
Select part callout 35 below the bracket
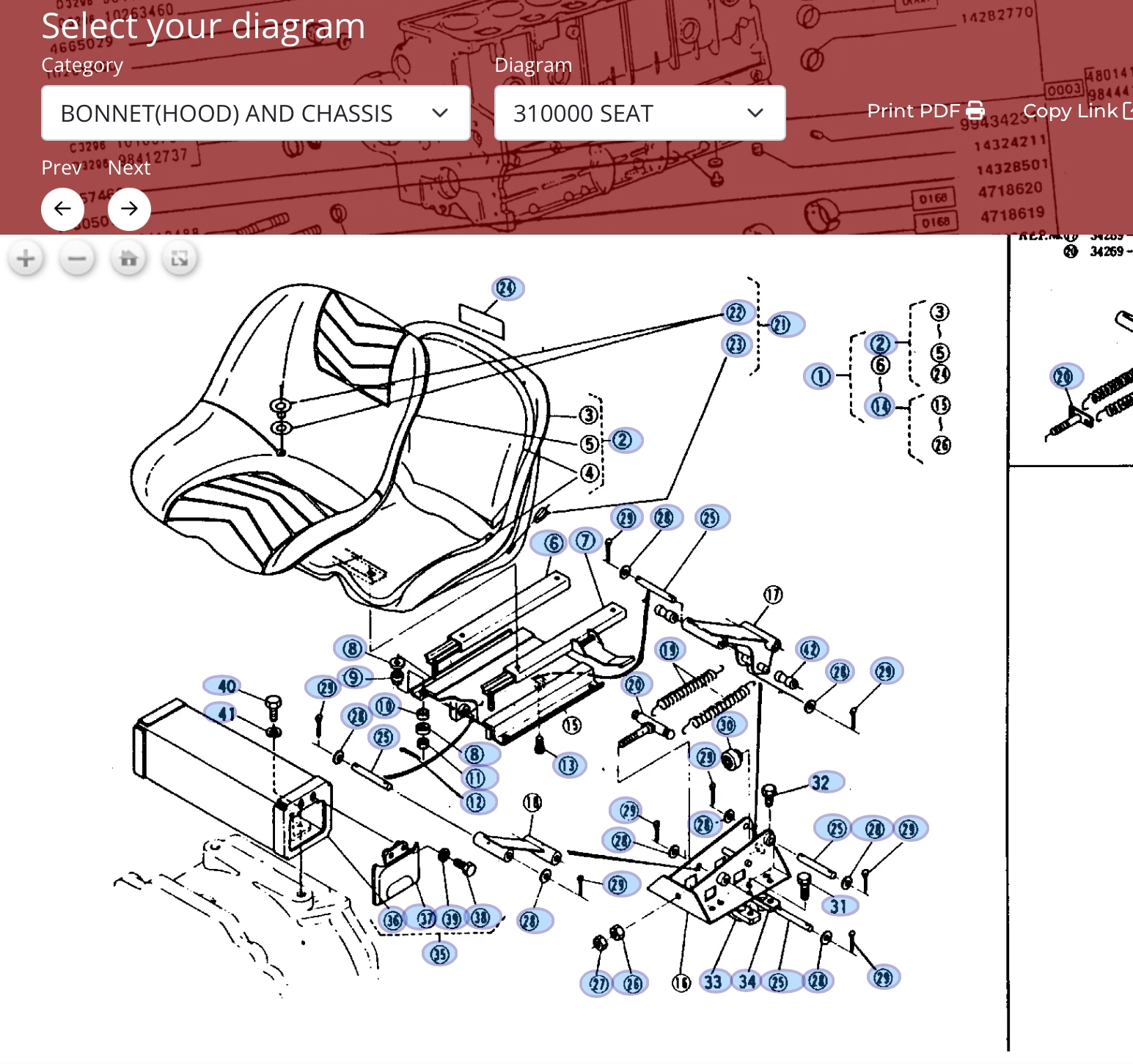(440, 954)
